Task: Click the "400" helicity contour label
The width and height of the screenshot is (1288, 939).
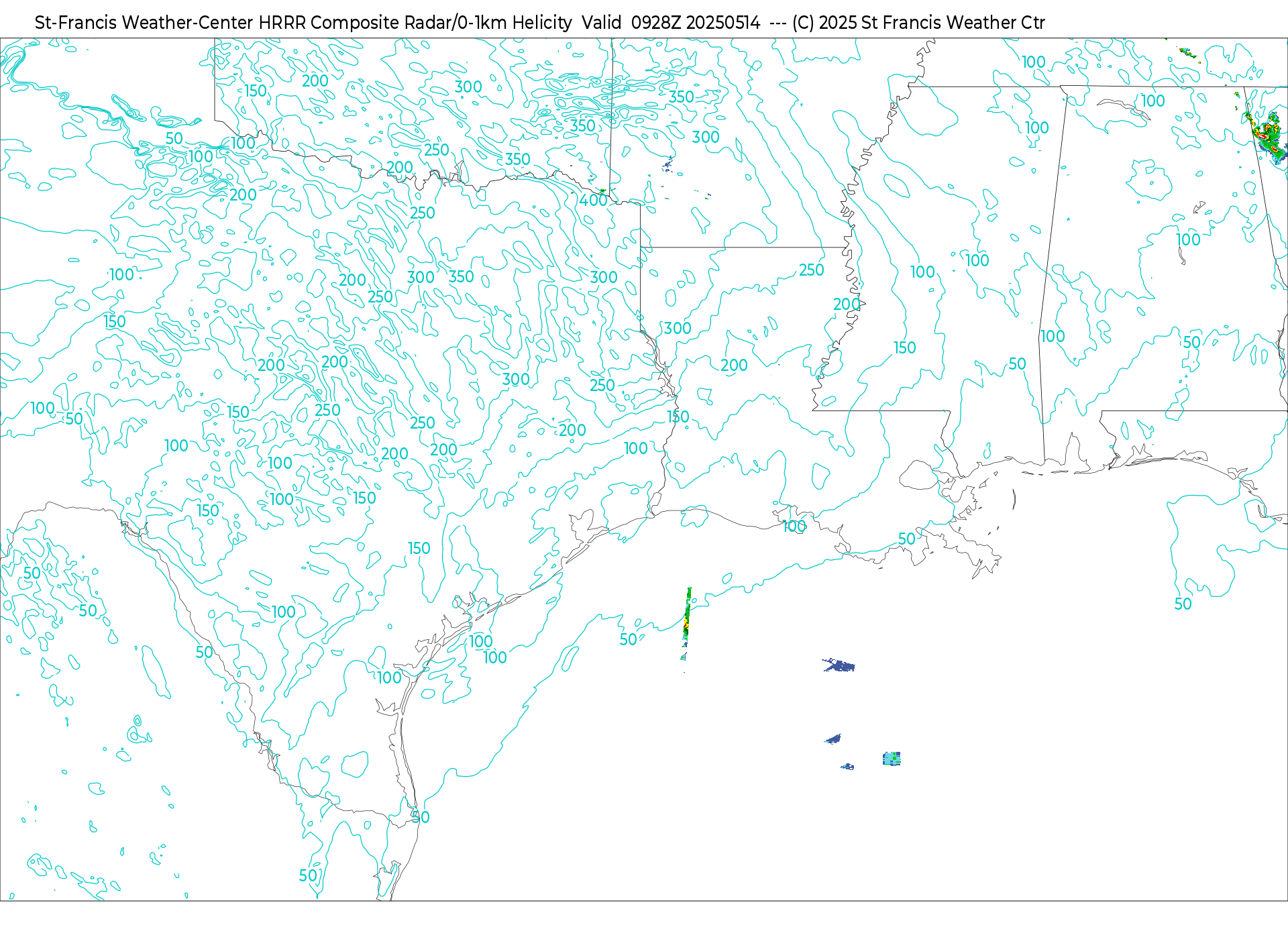Action: pos(593,200)
